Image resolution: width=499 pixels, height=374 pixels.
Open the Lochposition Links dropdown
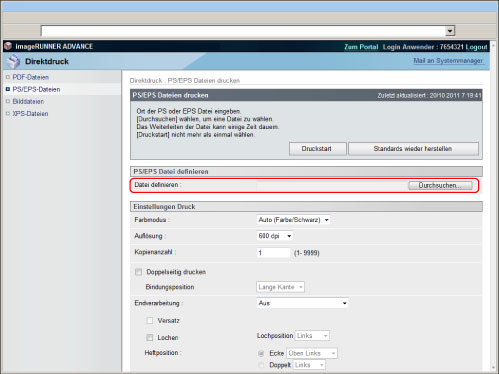click(312, 336)
